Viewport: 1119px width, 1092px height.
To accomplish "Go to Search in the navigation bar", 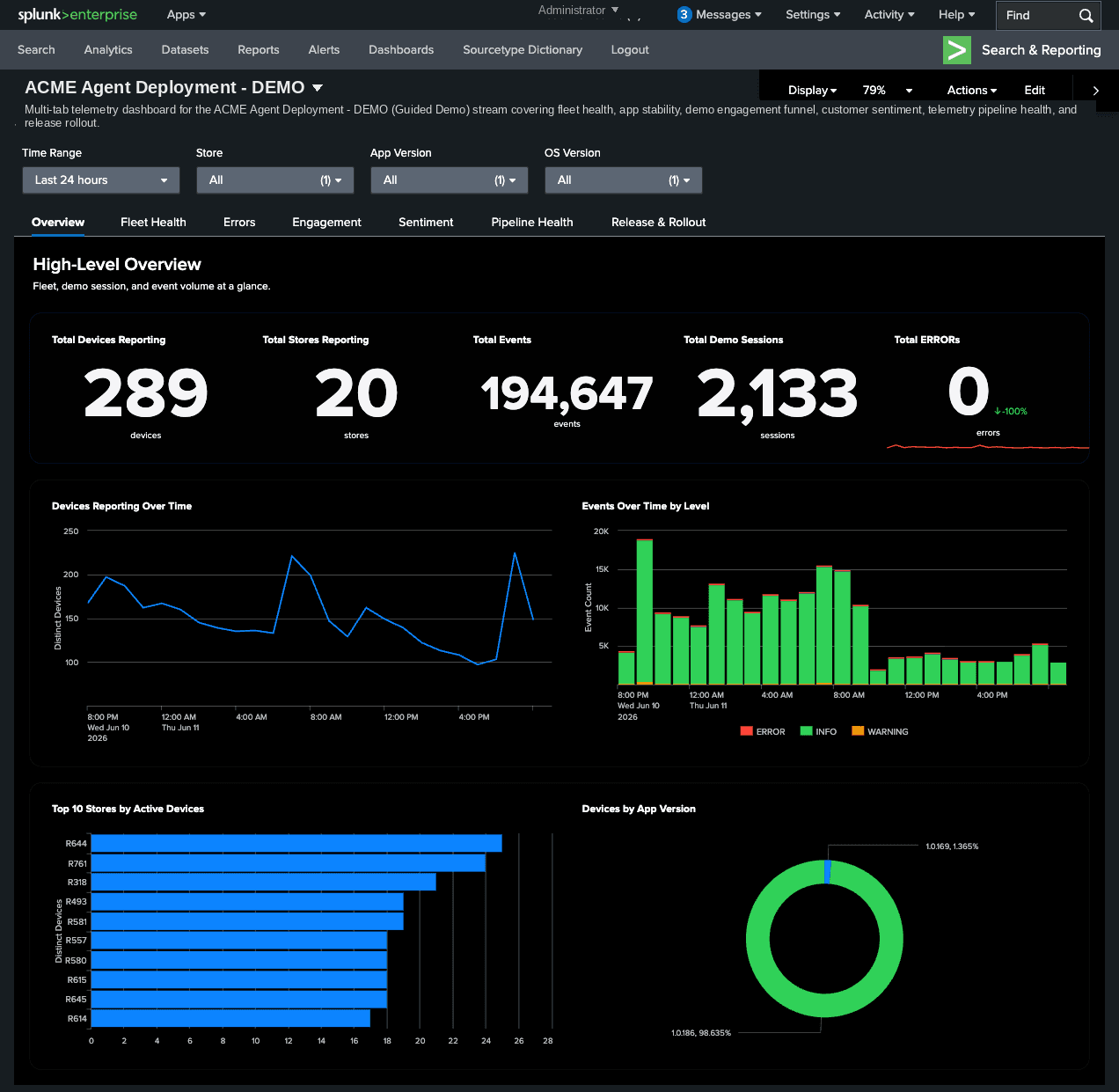I will (36, 50).
